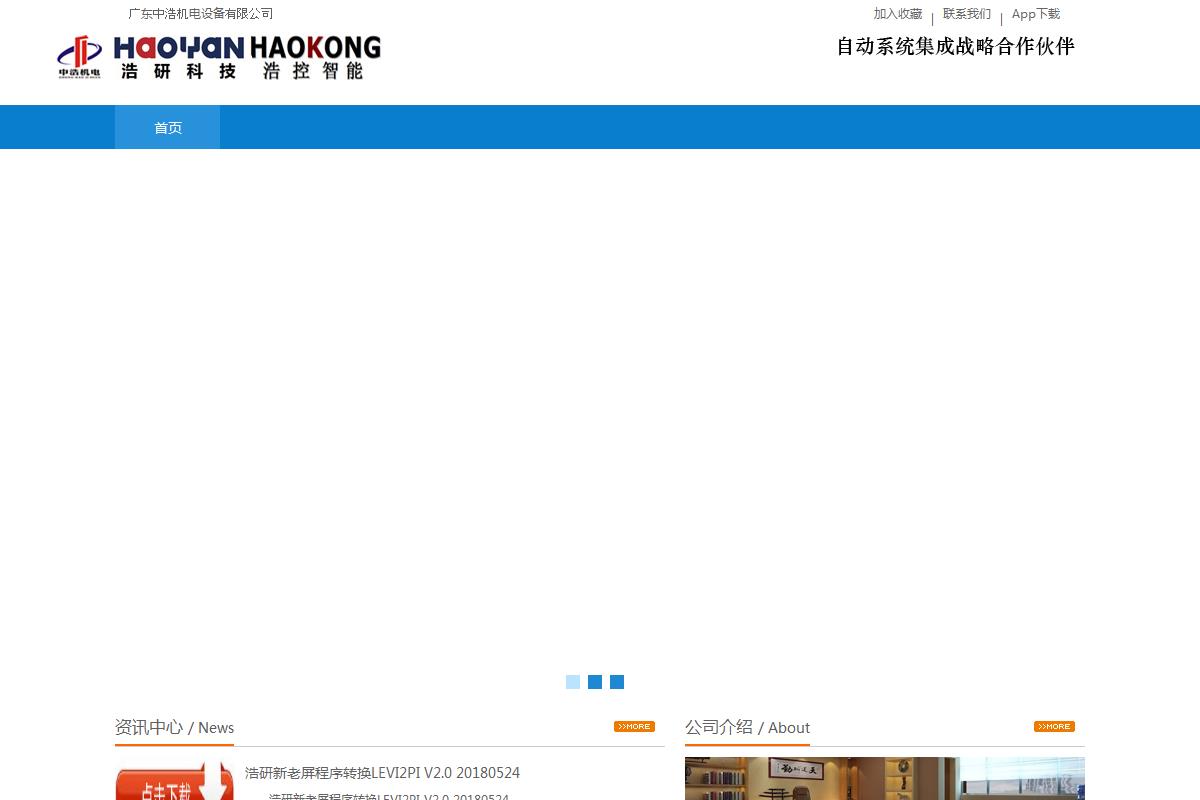The height and width of the screenshot is (800, 1200).
Task: Click the App下载 link
Action: coord(1035,14)
